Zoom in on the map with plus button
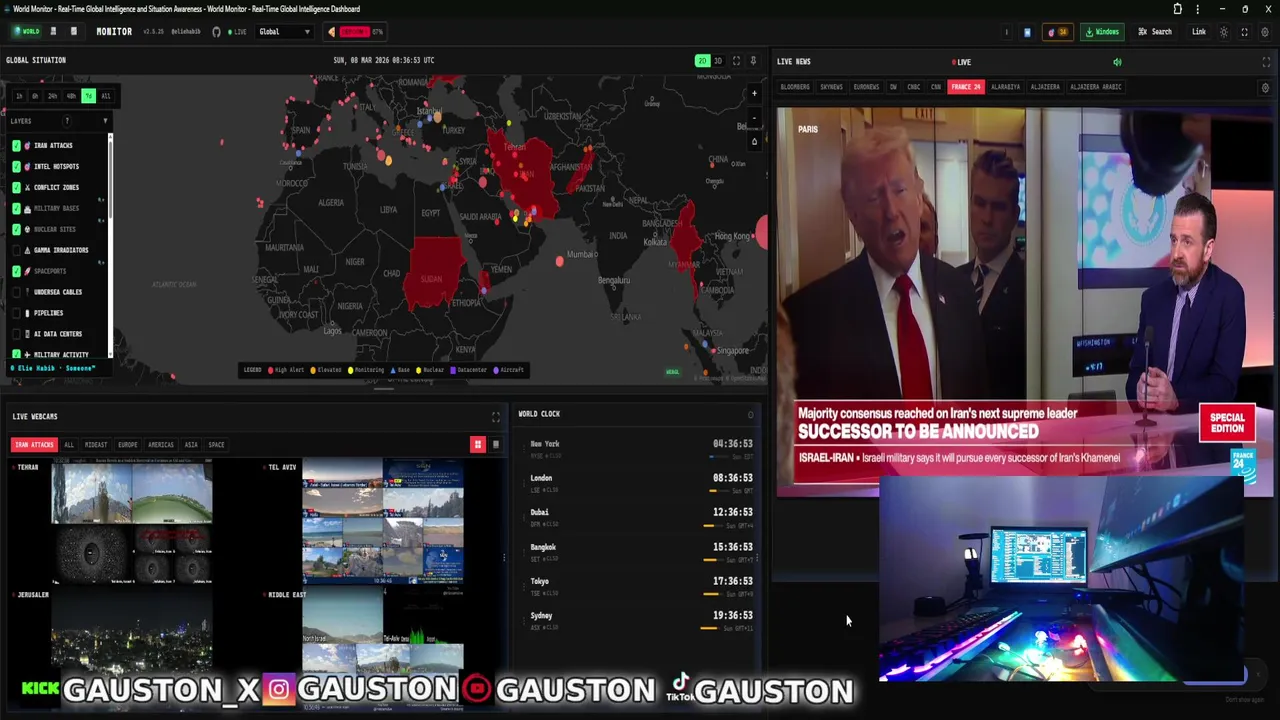Image resolution: width=1280 pixels, height=720 pixels. [755, 94]
